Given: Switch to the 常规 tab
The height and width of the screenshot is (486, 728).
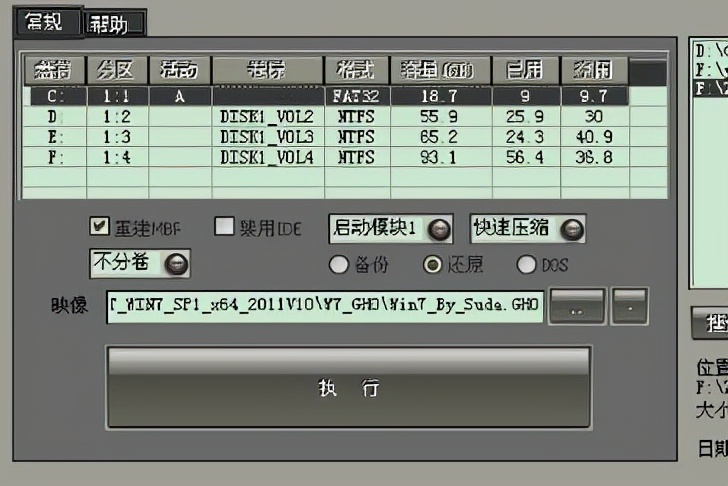Looking at the screenshot, I should point(44,23).
